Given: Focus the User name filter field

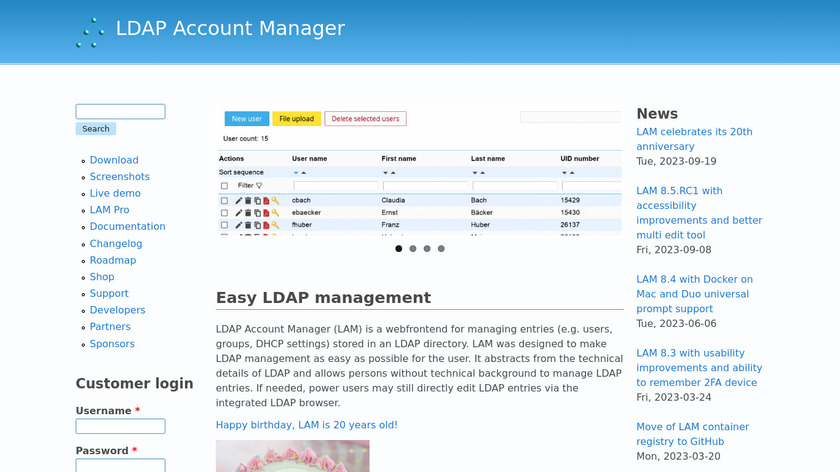Looking at the screenshot, I should [x=336, y=186].
